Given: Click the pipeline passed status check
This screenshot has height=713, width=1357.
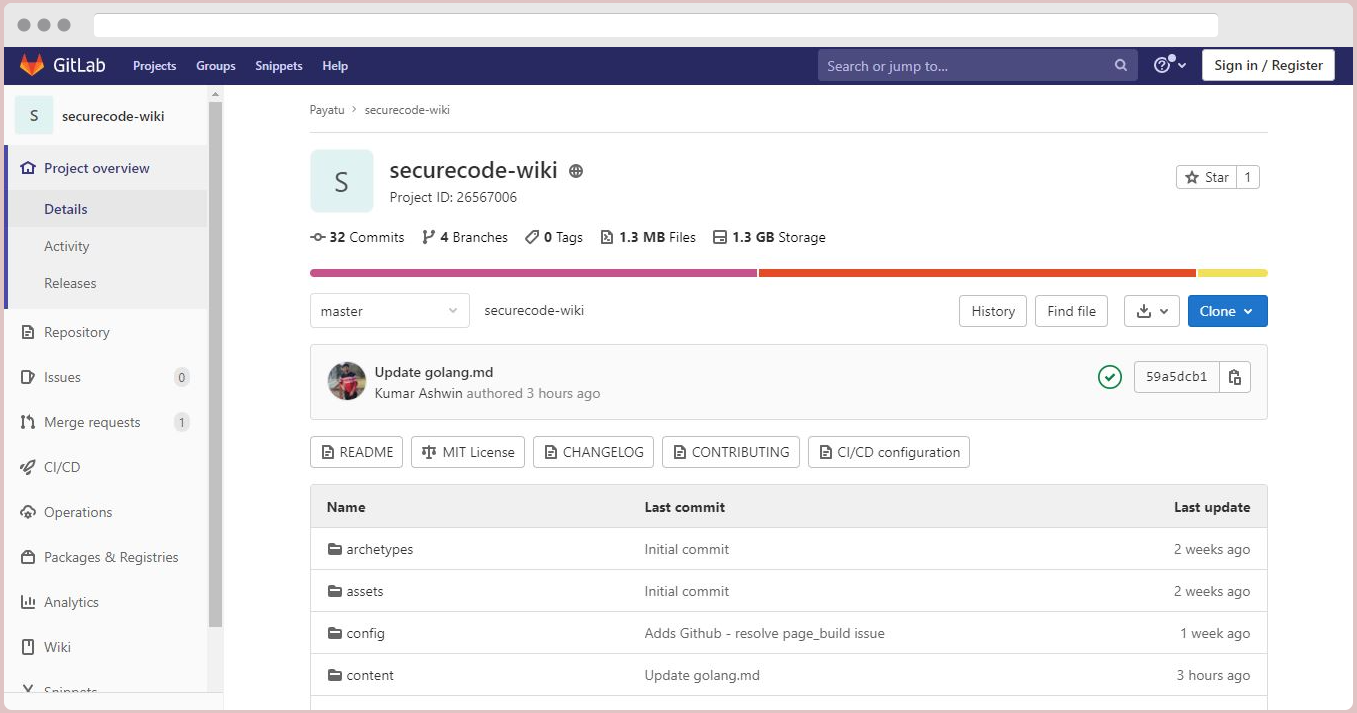Looking at the screenshot, I should (x=1110, y=378).
